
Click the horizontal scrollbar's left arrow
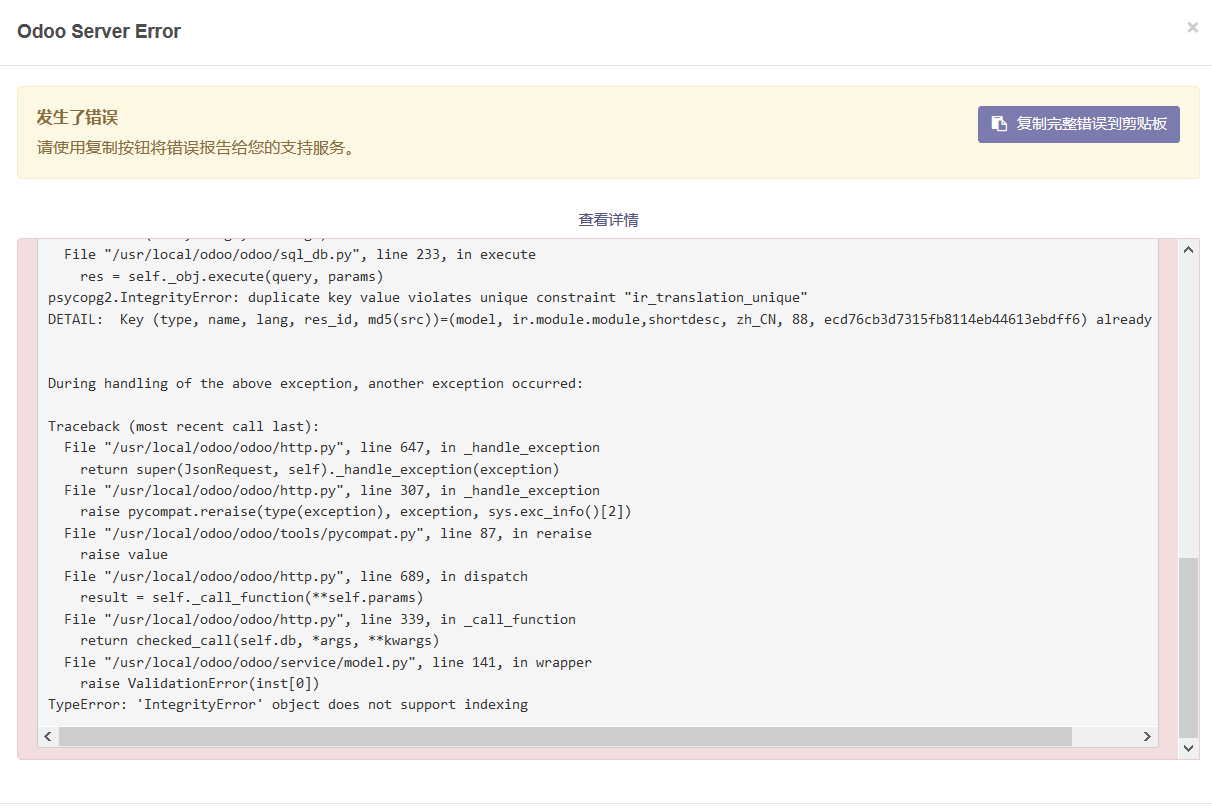tap(47, 735)
